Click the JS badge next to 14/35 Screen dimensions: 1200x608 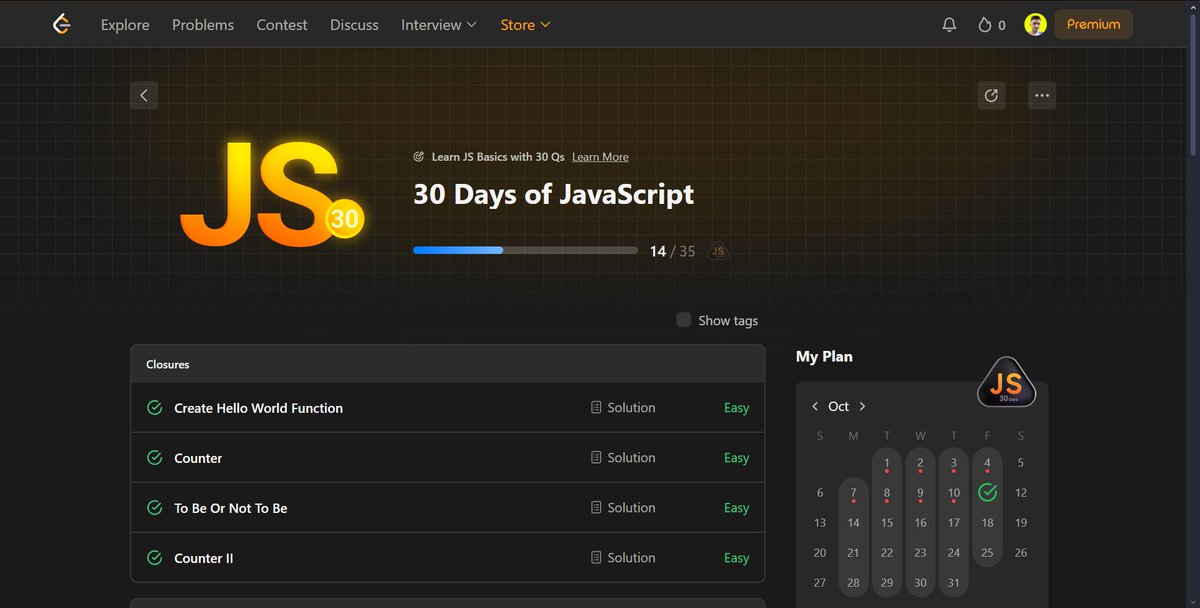coord(718,251)
